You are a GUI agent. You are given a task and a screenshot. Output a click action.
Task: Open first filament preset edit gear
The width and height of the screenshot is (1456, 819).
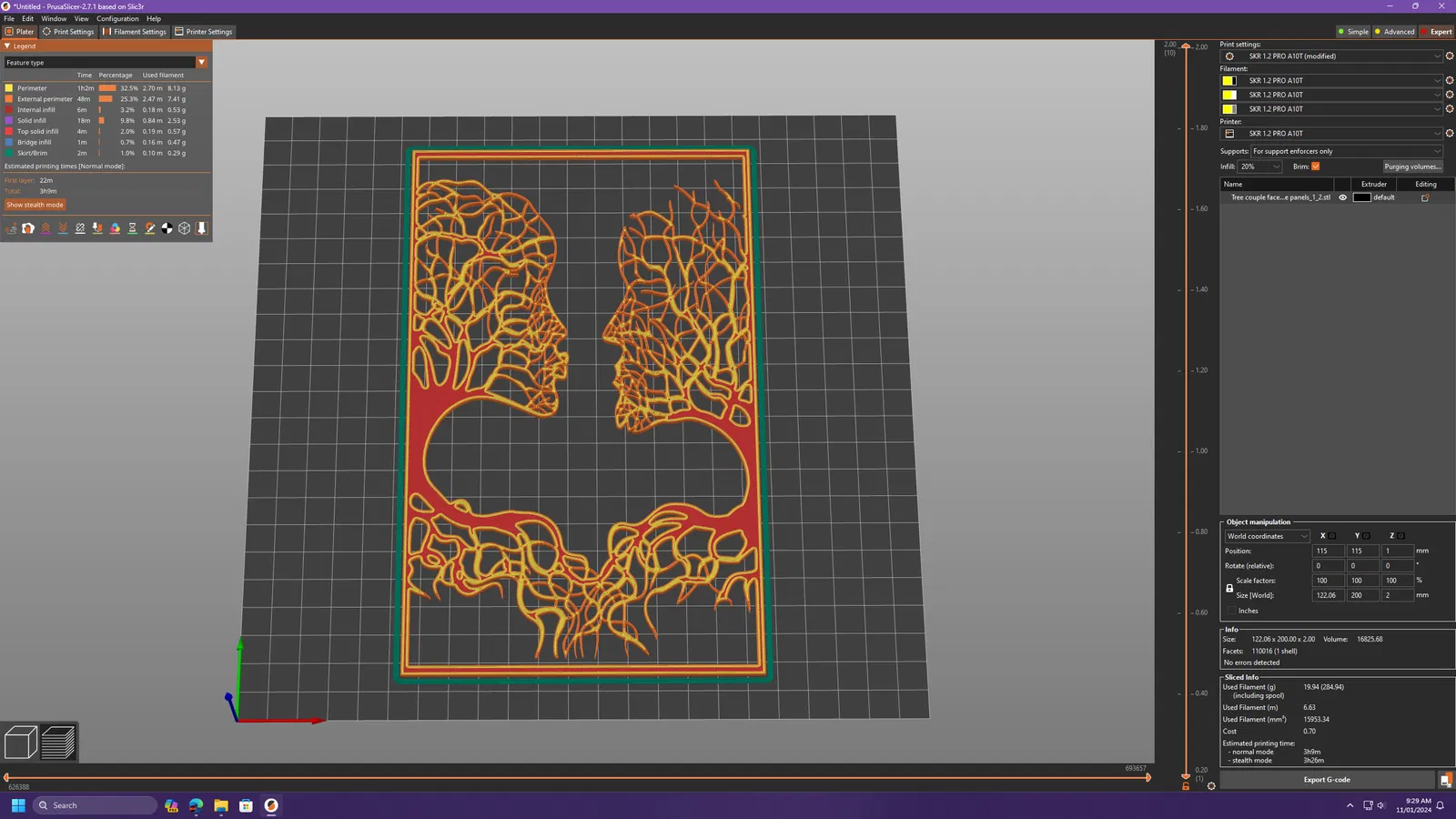coord(1450,81)
